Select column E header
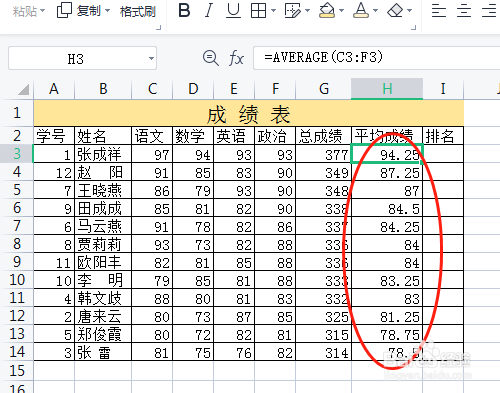Image resolution: width=500 pixels, height=393 pixels. [x=234, y=89]
